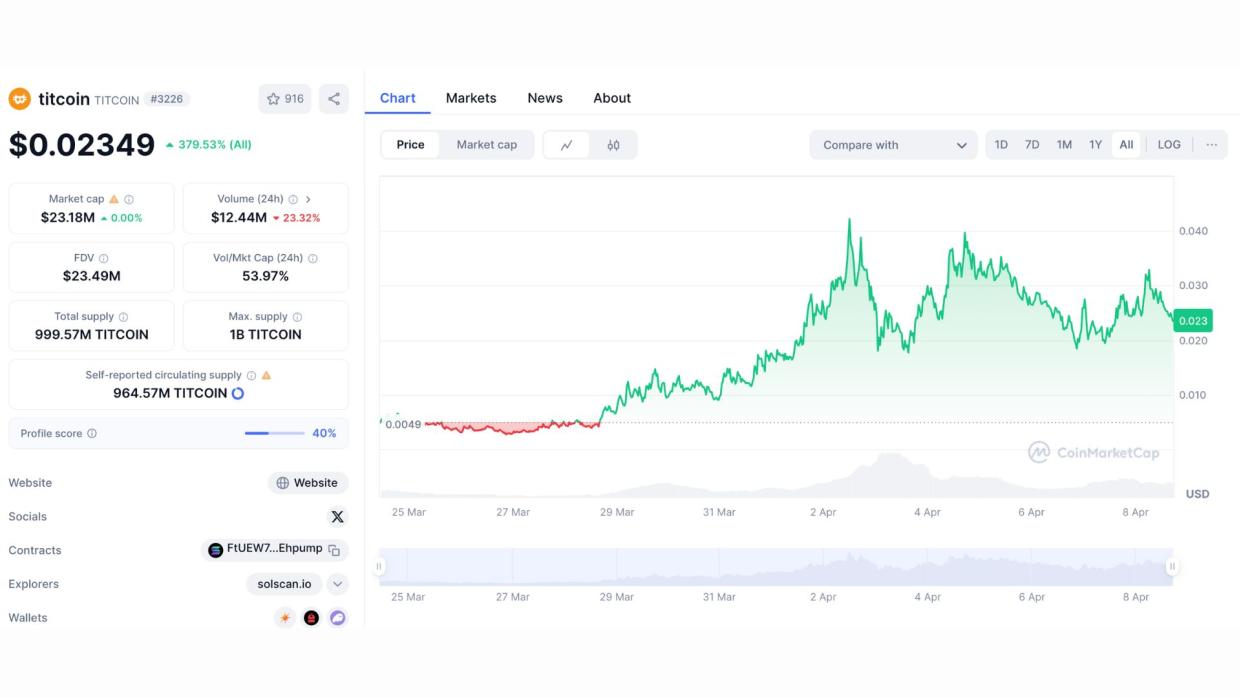Click Market cap info icon
The height and width of the screenshot is (698, 1240).
[x=129, y=199]
